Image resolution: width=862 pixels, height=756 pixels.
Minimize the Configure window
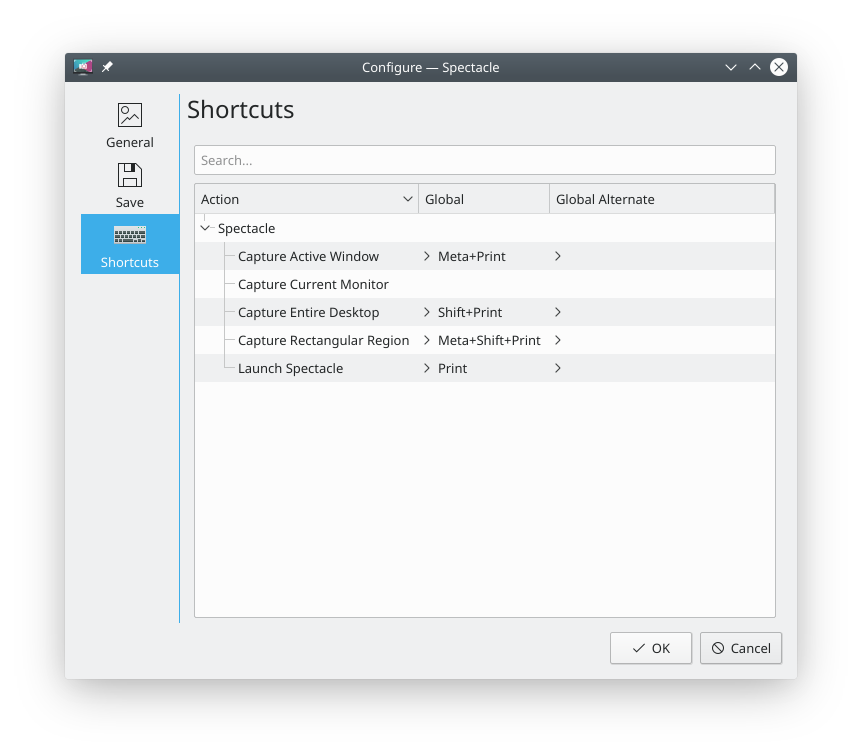tap(731, 67)
